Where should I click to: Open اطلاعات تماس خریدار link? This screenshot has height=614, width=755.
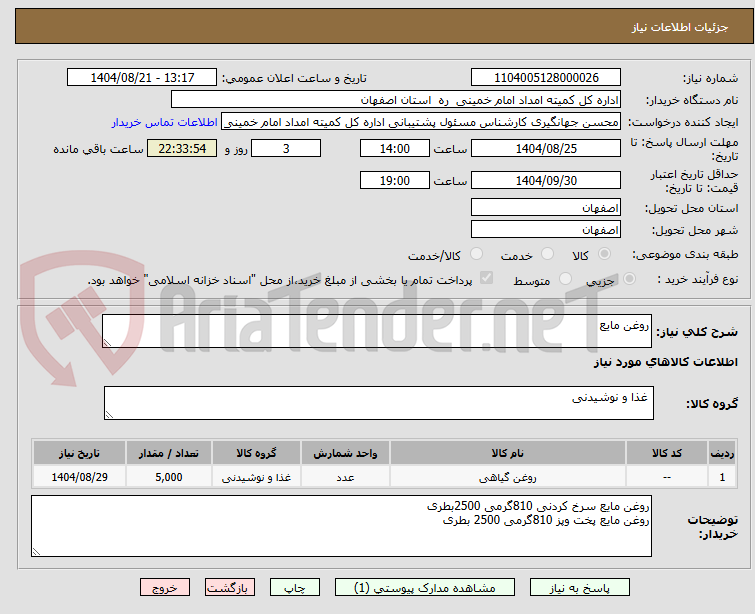pos(165,122)
